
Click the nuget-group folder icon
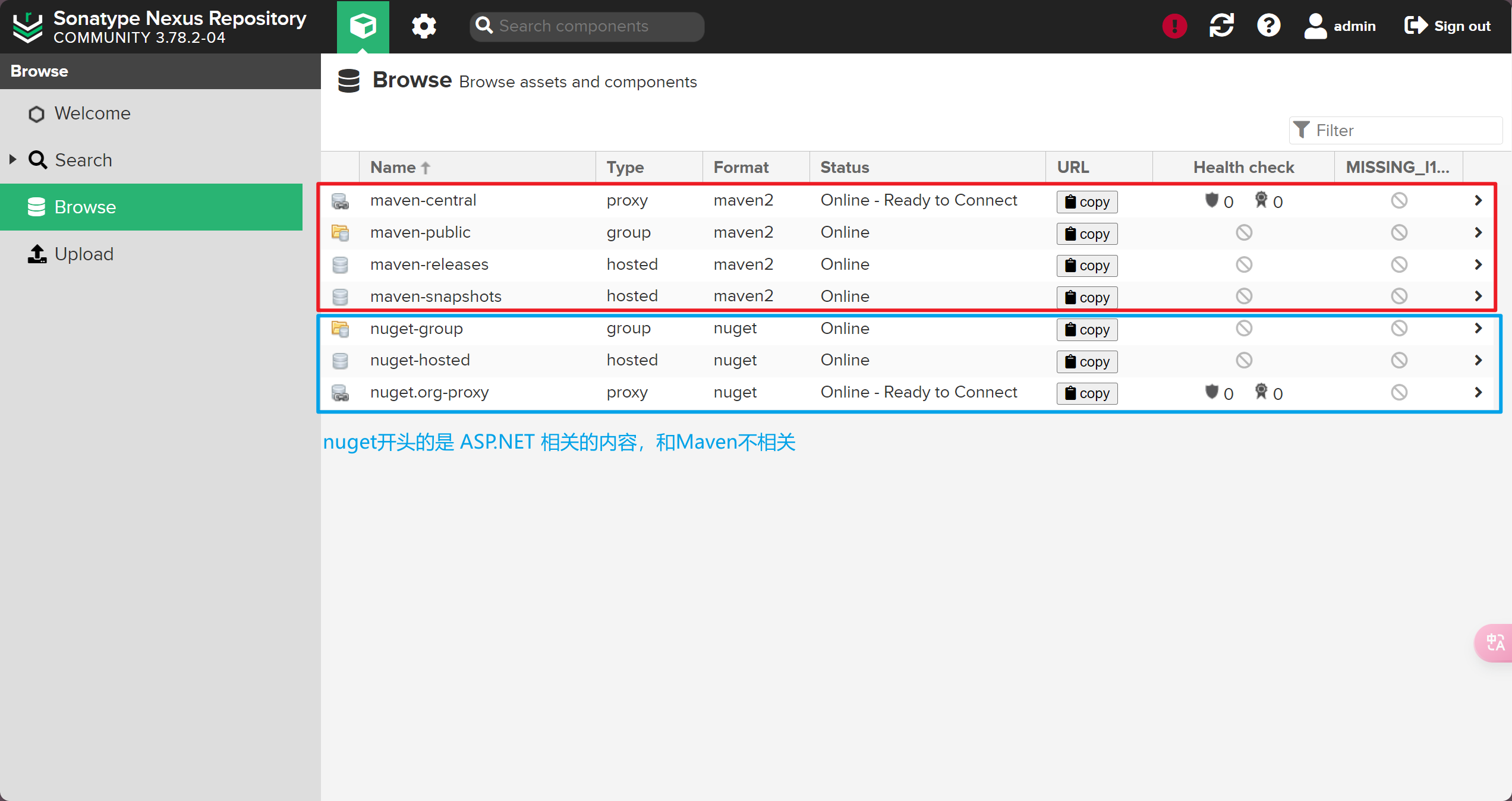(x=340, y=329)
